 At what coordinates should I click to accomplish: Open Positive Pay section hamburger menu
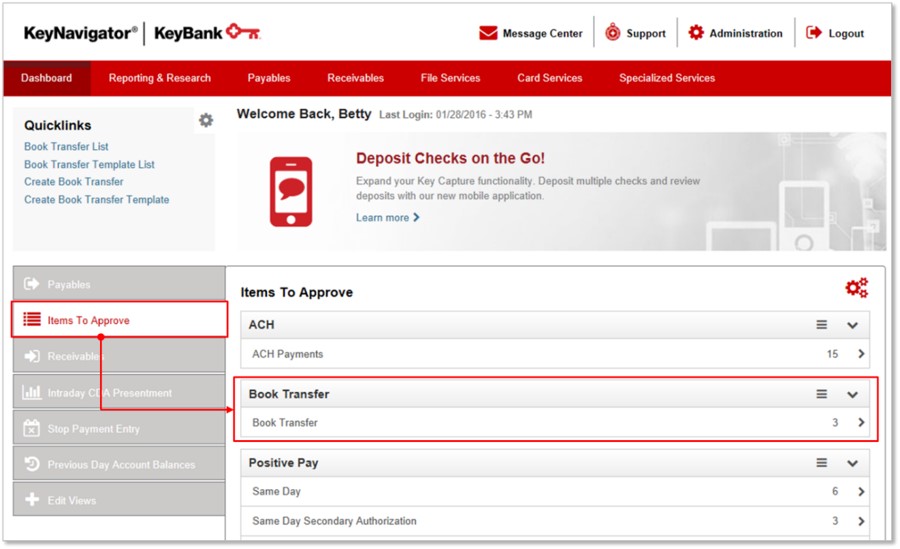pyautogui.click(x=821, y=463)
